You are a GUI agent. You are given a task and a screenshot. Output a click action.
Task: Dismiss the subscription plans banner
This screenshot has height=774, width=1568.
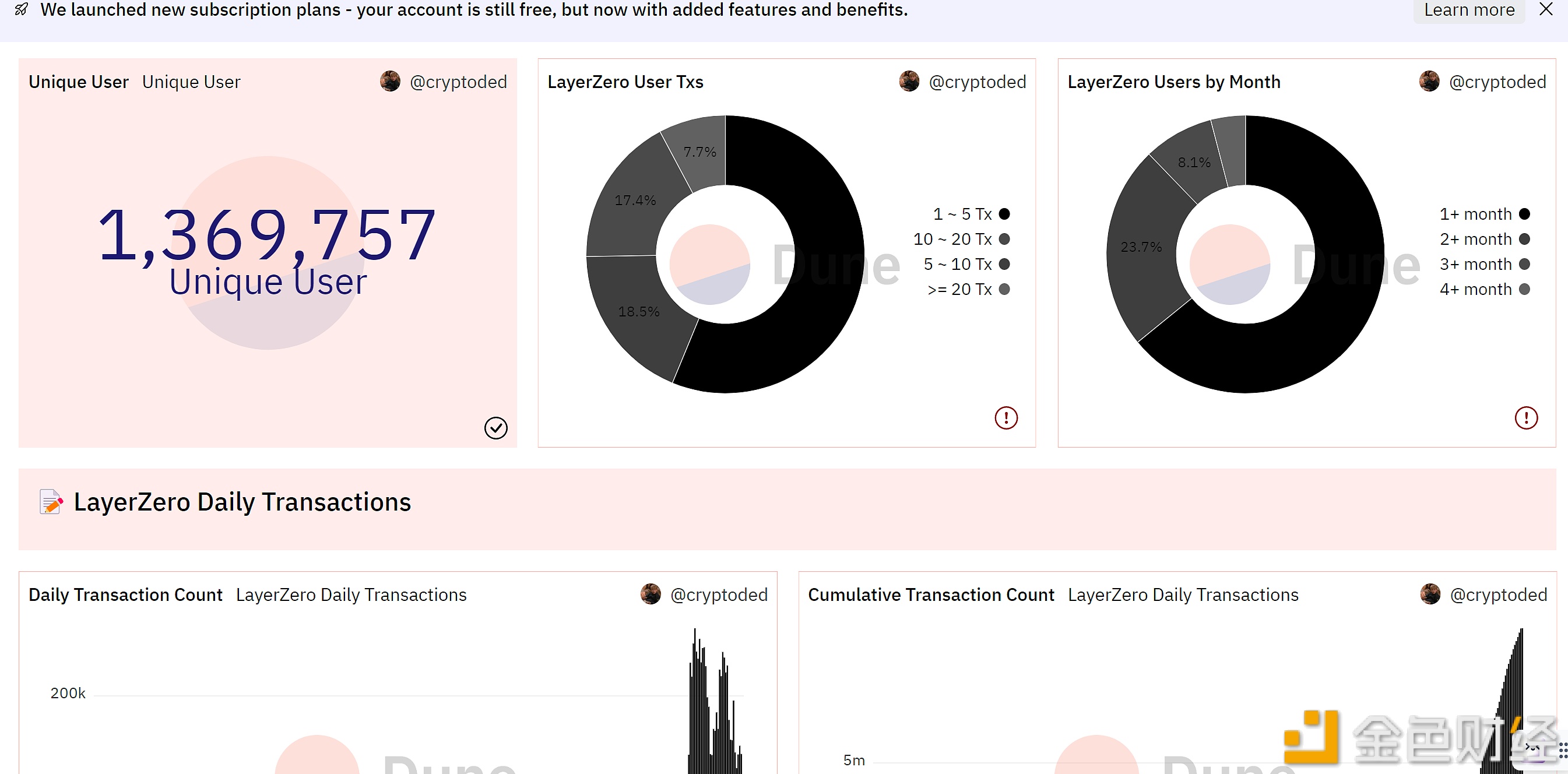pos(1545,9)
